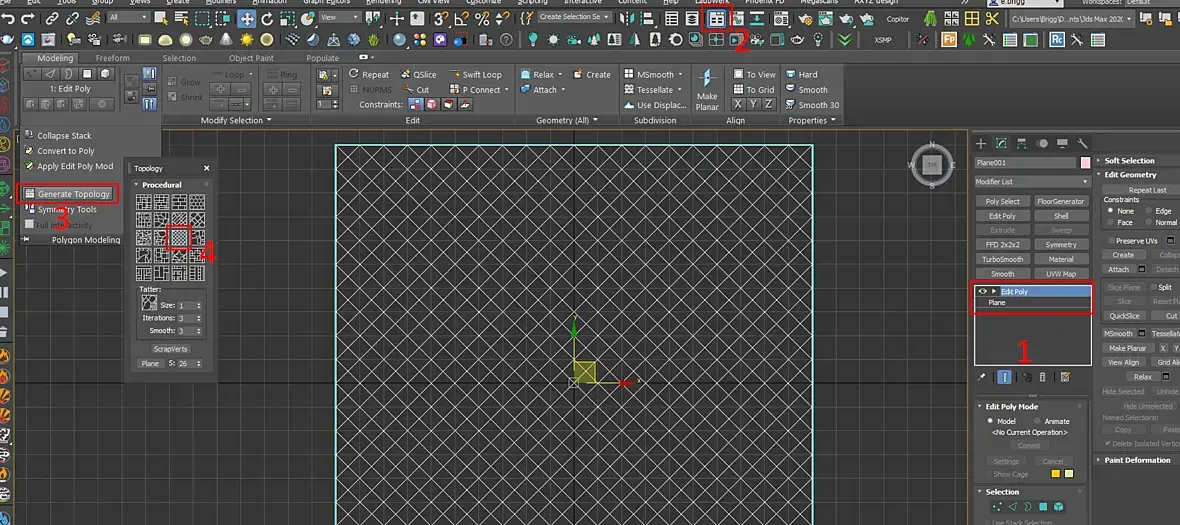Open the Modifier List dropdown
The height and width of the screenshot is (525, 1180).
click(x=1032, y=182)
